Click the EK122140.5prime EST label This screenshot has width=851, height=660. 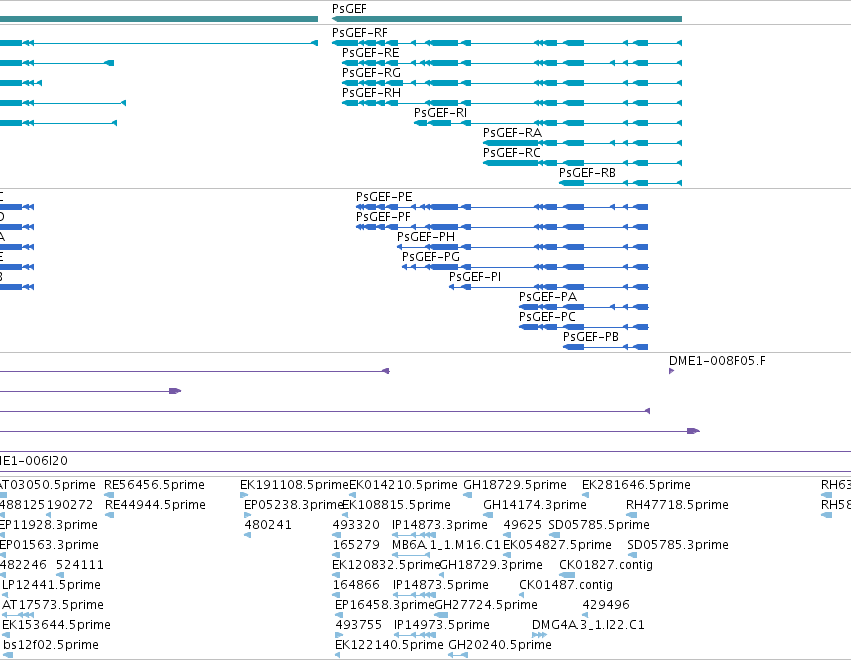click(x=389, y=646)
